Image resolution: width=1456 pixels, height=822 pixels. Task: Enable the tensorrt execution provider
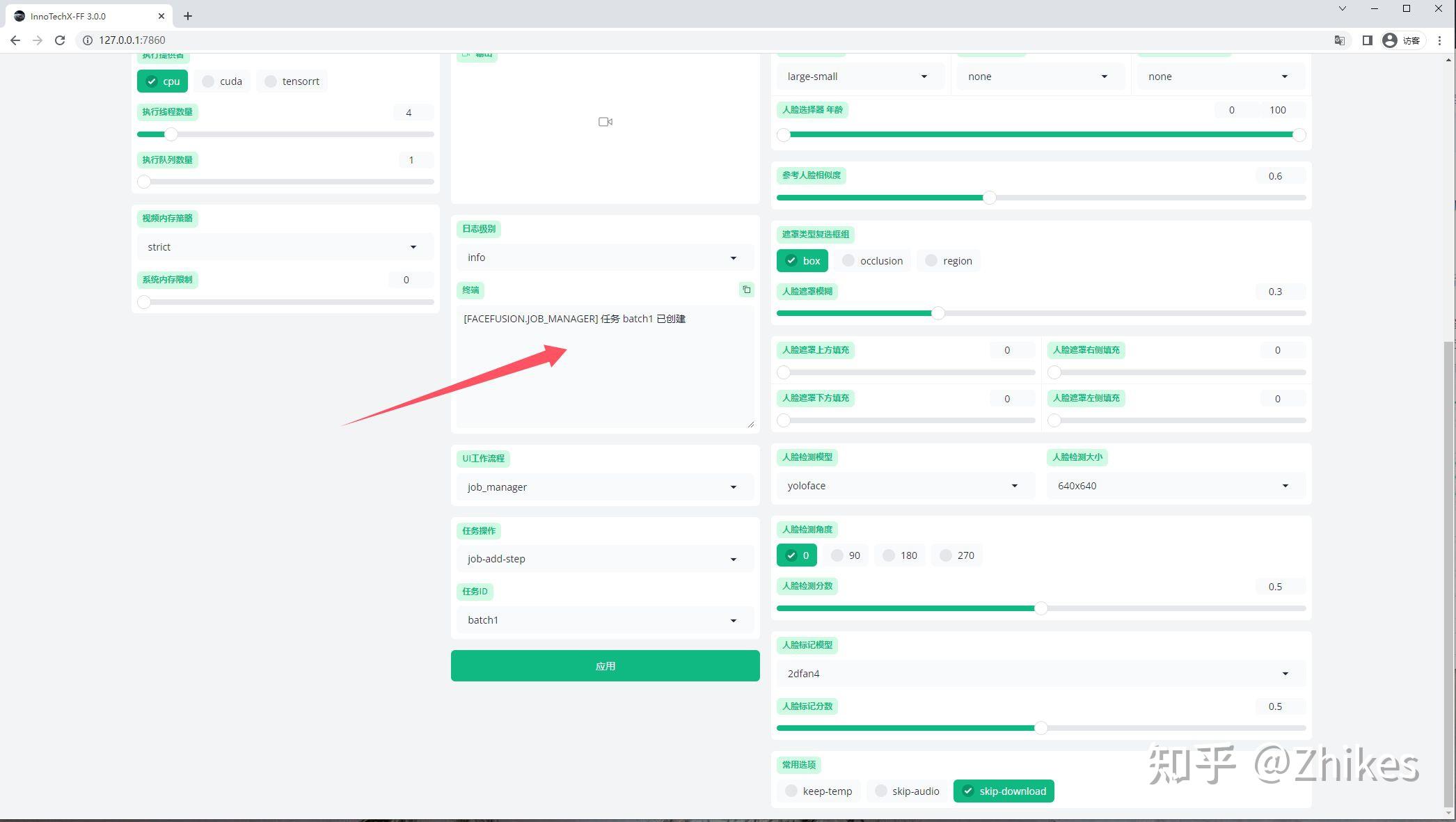click(x=292, y=81)
